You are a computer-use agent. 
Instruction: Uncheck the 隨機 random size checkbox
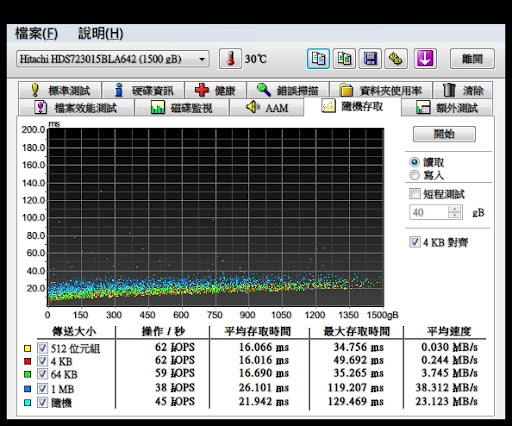tap(42, 402)
